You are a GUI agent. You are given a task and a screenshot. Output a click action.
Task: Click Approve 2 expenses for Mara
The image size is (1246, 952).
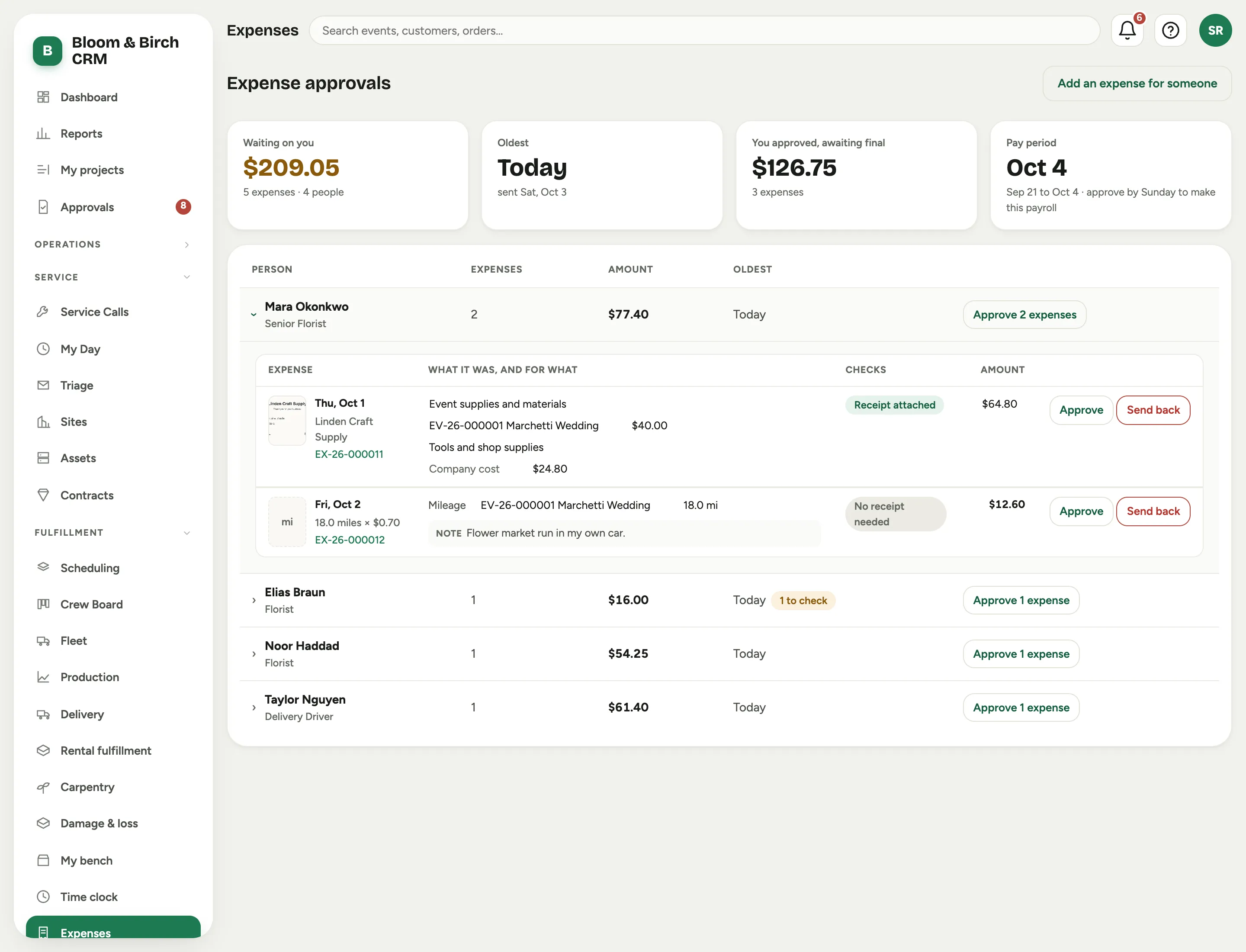click(x=1024, y=315)
